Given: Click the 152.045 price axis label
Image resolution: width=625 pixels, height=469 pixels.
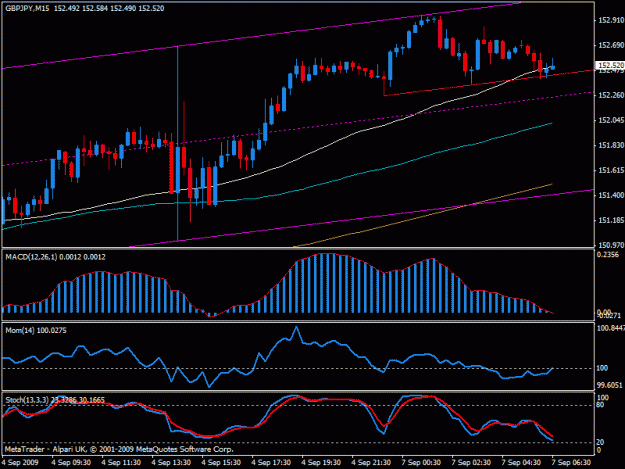Looking at the screenshot, I should pyautogui.click(x=611, y=120).
